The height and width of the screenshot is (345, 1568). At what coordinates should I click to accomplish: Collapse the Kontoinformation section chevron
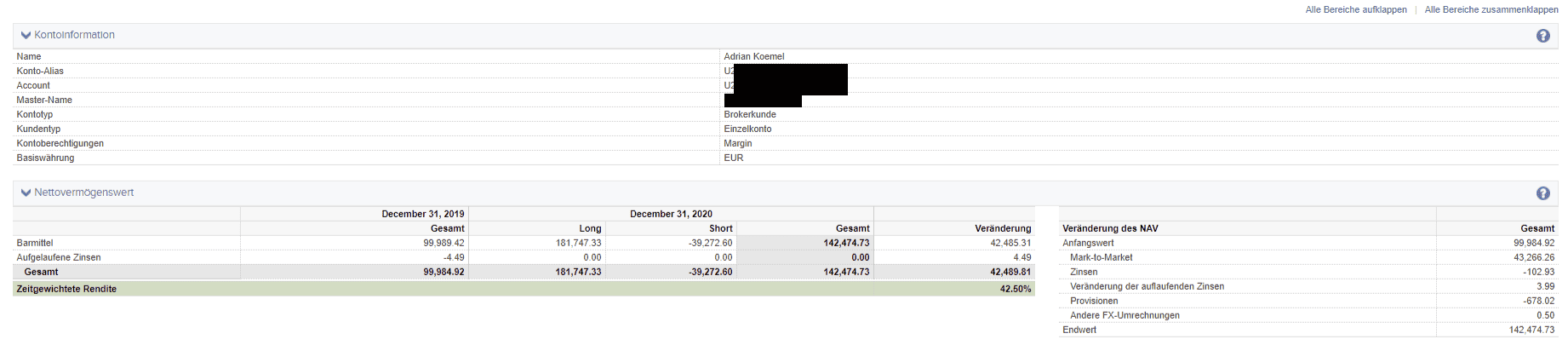(26, 36)
